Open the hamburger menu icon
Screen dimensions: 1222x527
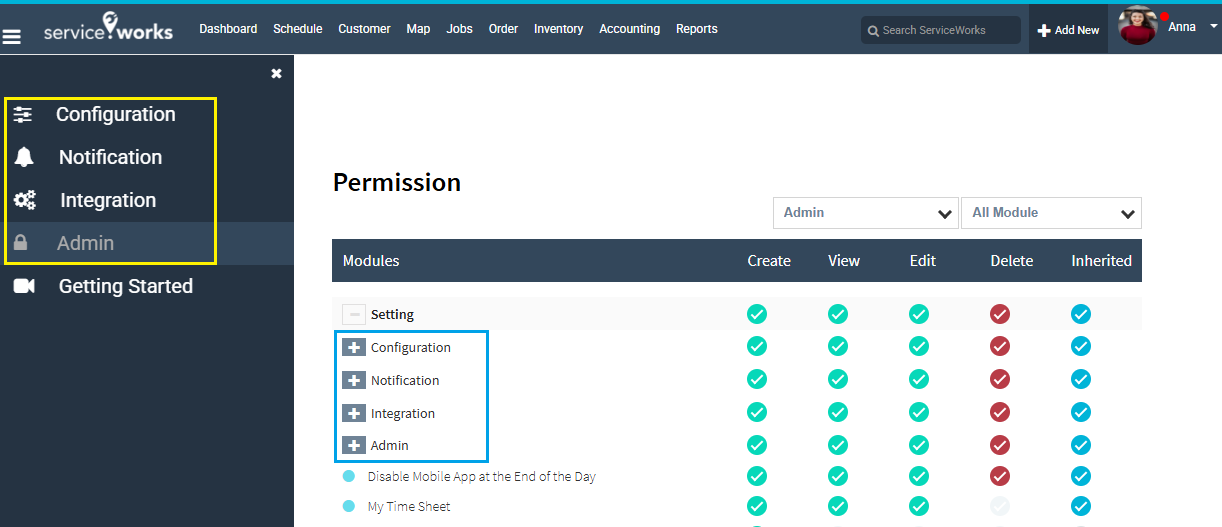[x=12, y=37]
